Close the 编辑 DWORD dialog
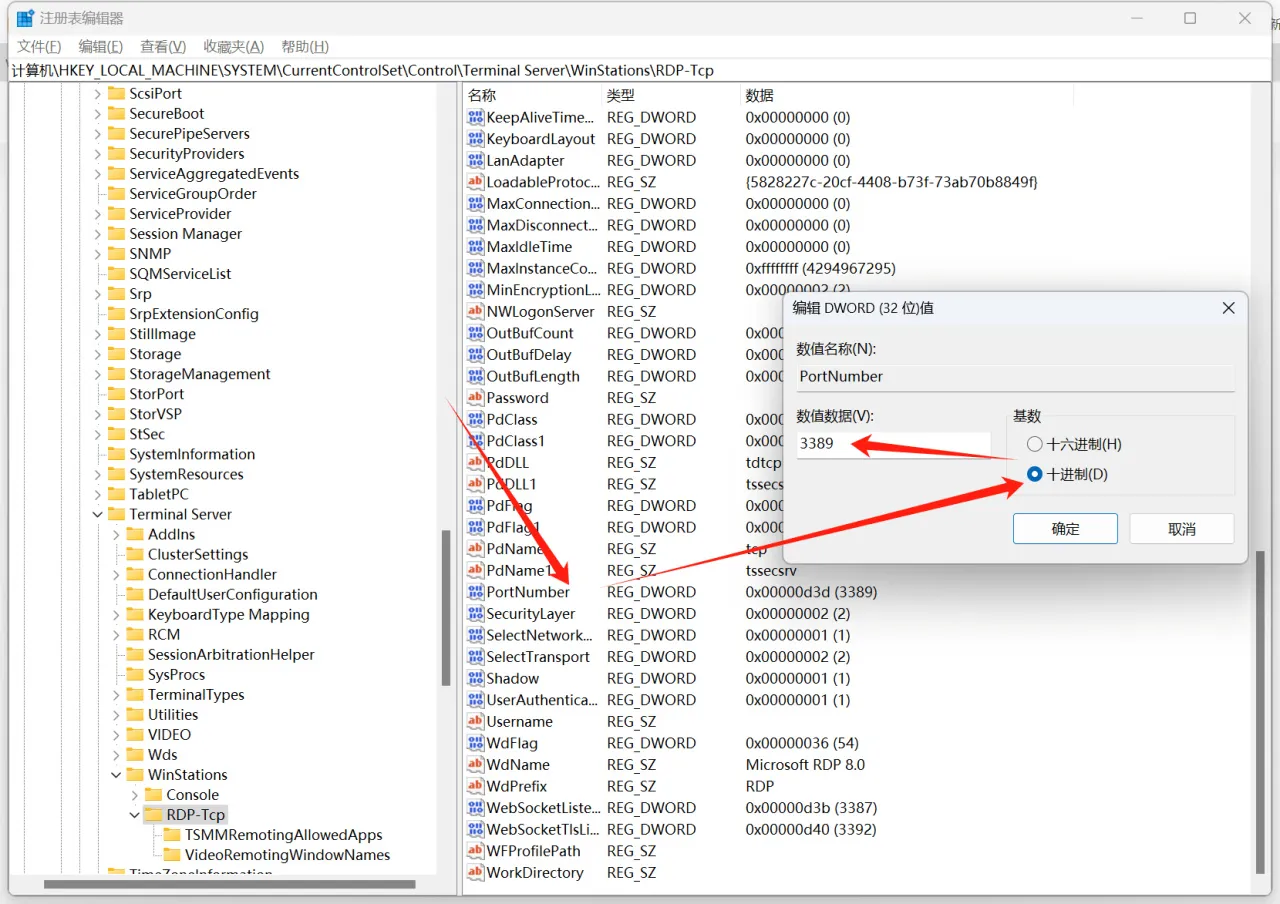This screenshot has height=904, width=1280. (1229, 308)
